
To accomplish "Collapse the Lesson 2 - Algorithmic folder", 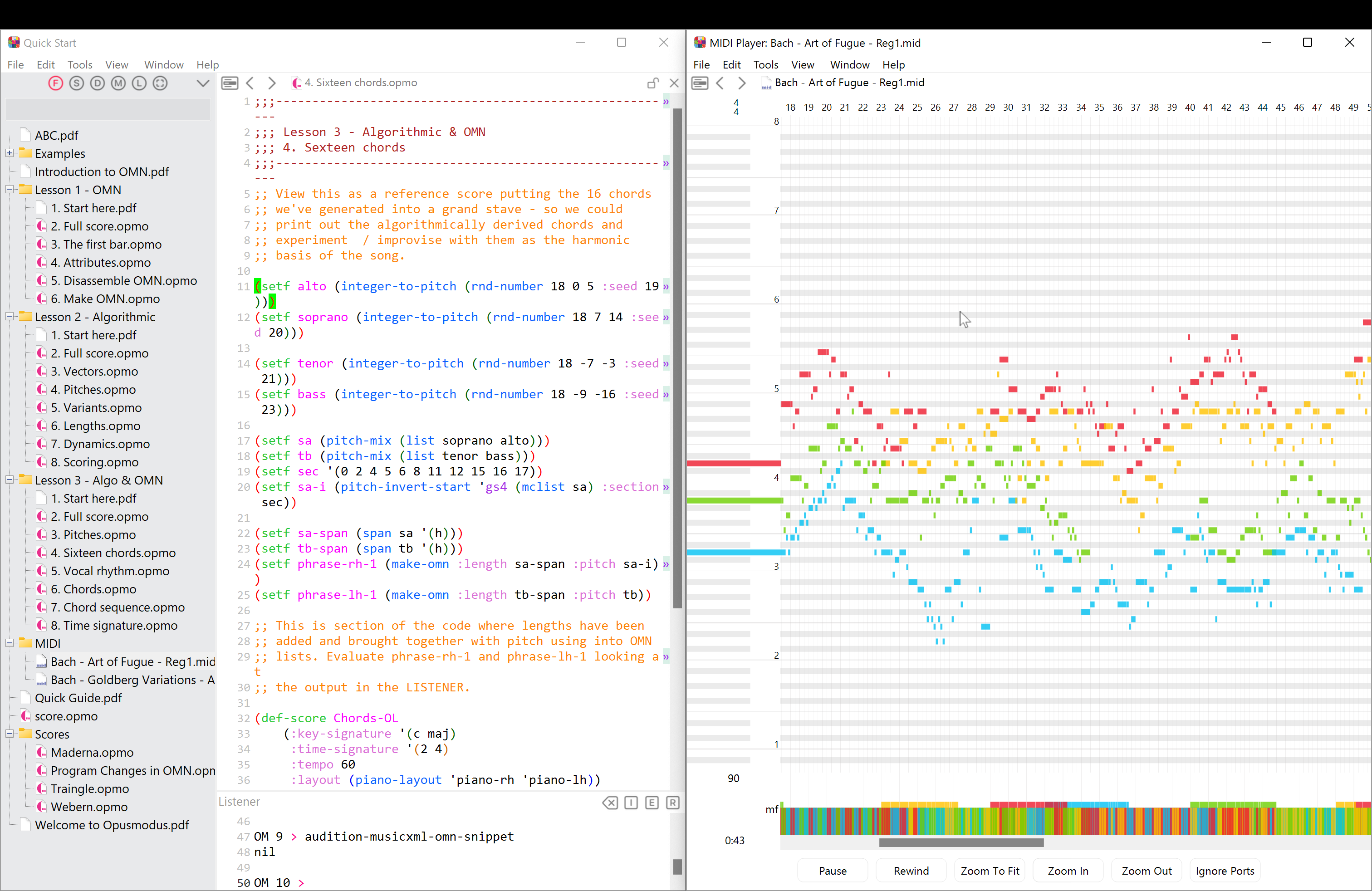I will (x=9, y=316).
